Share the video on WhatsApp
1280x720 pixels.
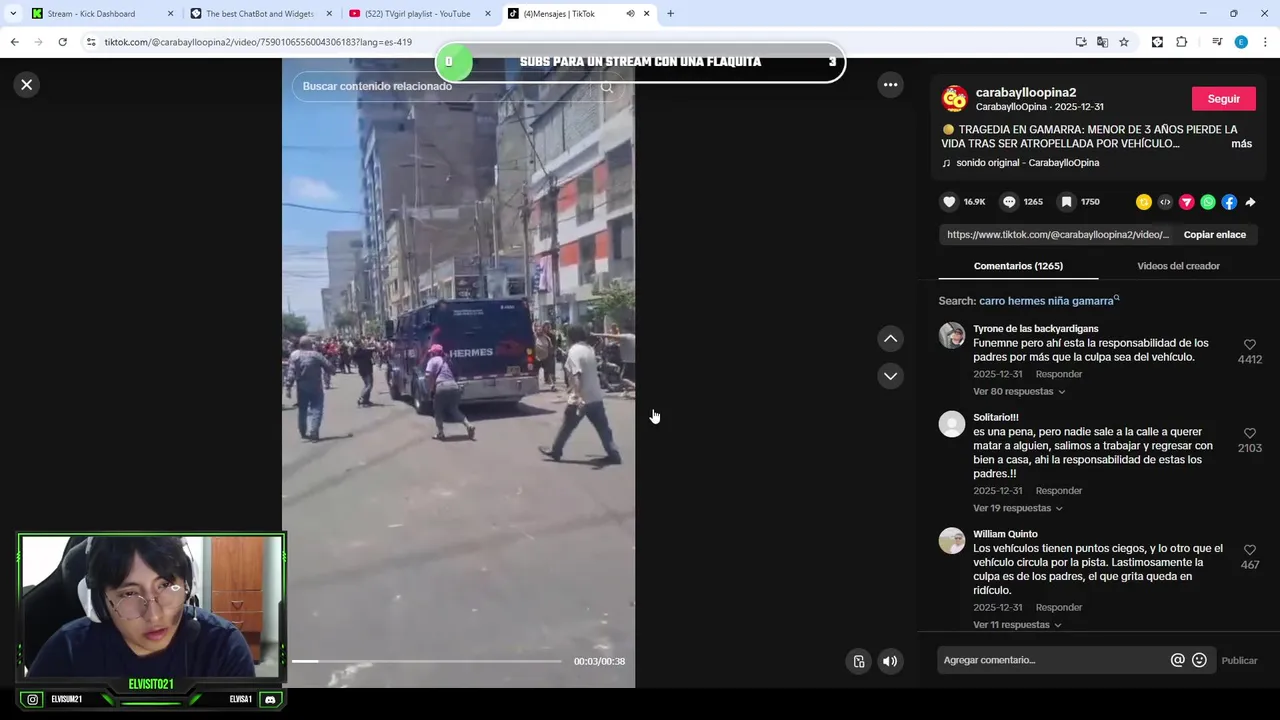(1208, 202)
